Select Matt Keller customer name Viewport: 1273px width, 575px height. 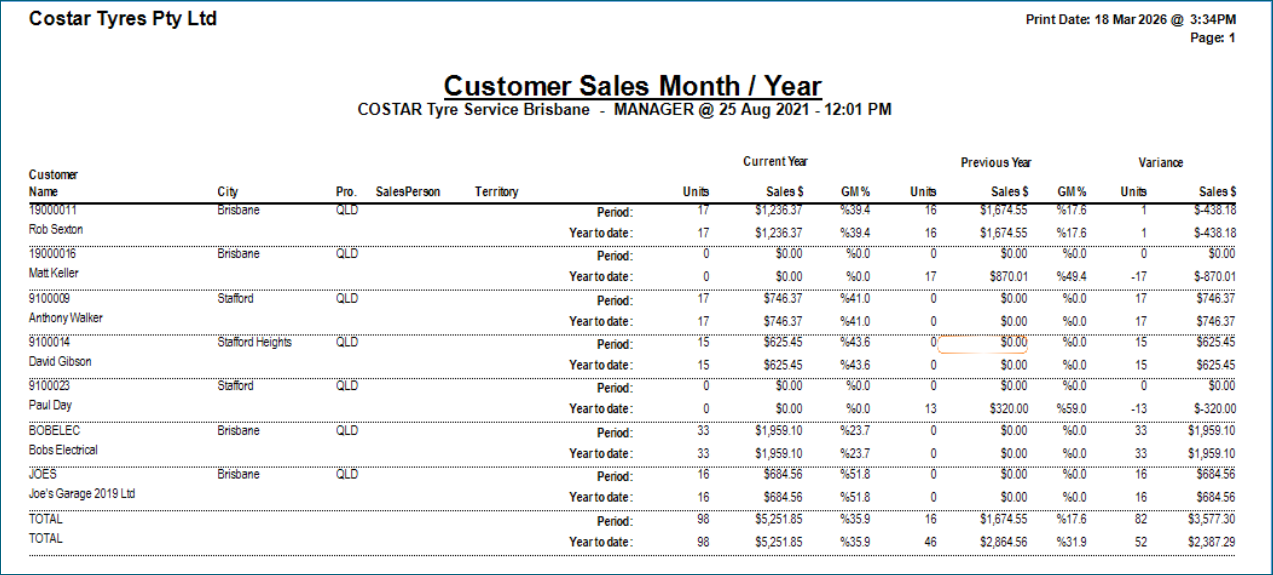pyautogui.click(x=54, y=273)
